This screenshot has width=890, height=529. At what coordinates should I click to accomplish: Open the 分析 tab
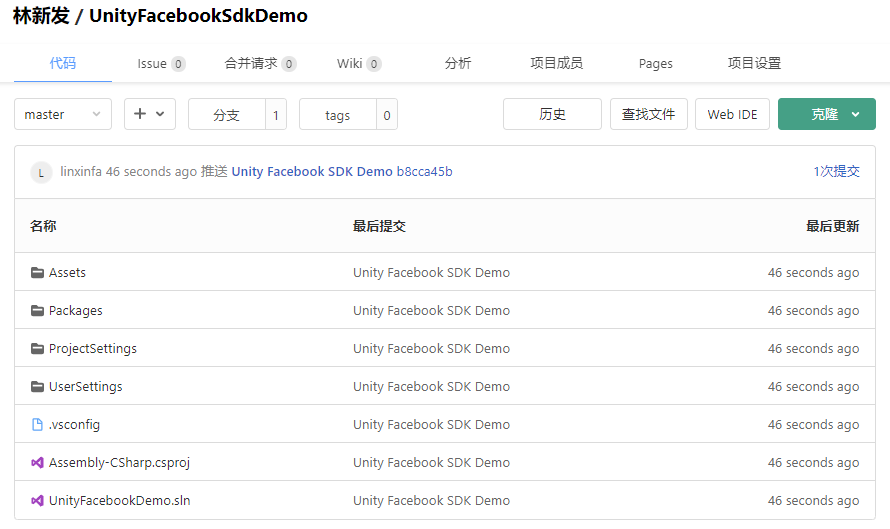[457, 63]
